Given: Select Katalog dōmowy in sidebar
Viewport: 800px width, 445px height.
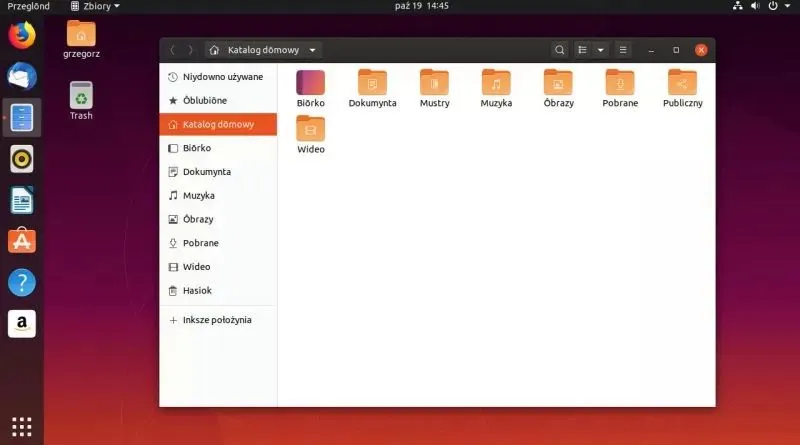Looking at the screenshot, I should click(x=218, y=125).
